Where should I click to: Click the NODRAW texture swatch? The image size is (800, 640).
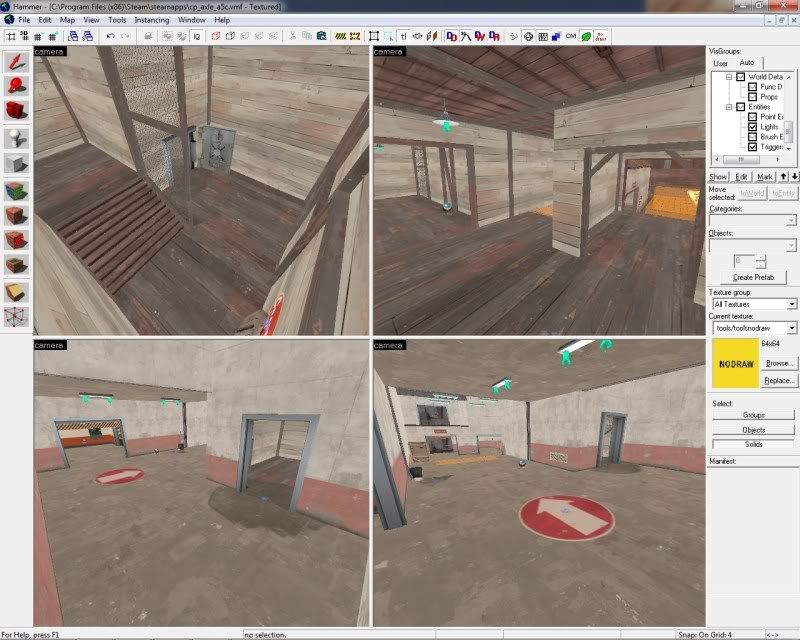coord(735,363)
